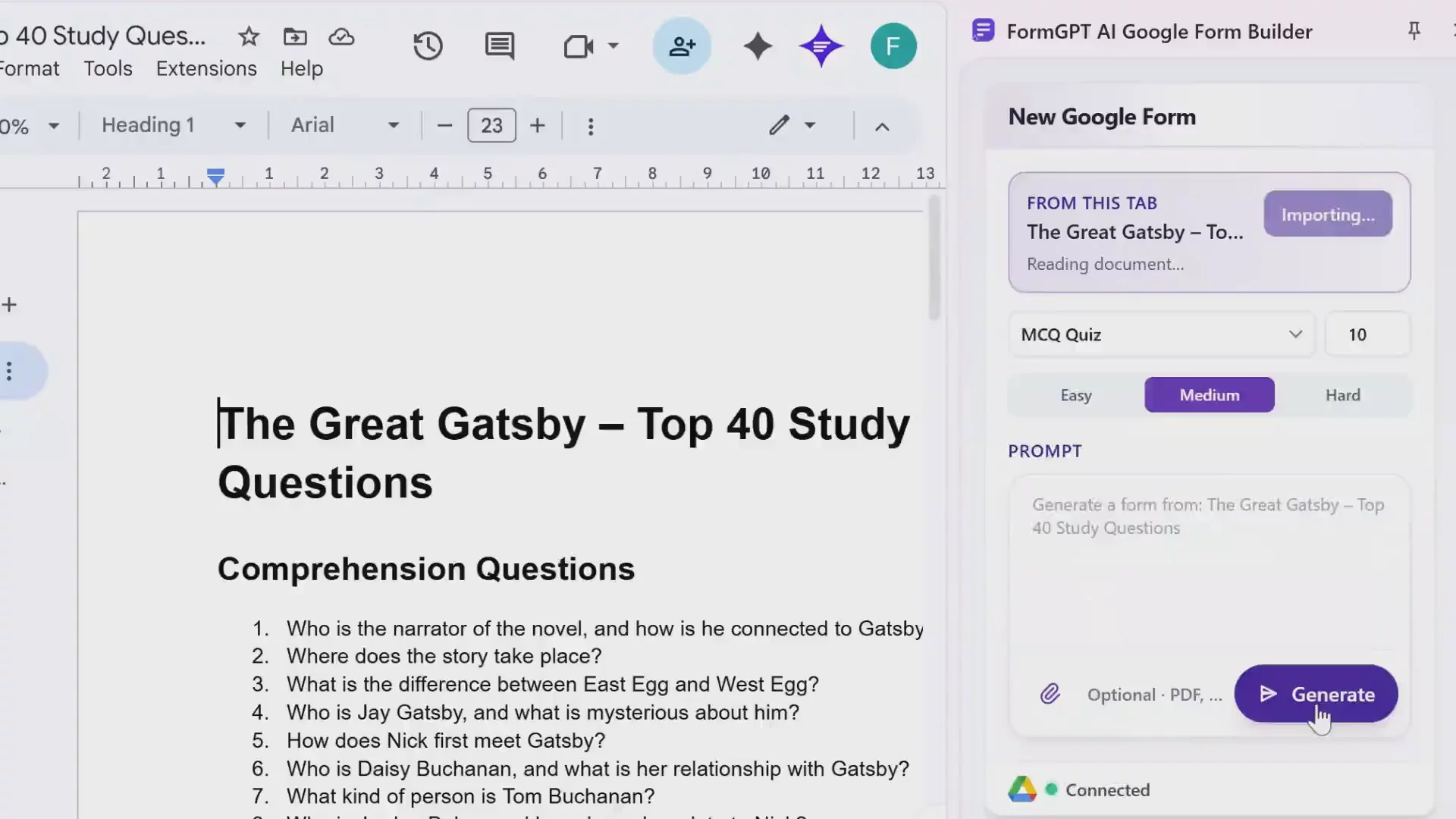Click question 2 about where story takes place
The width and height of the screenshot is (1456, 819).
(x=444, y=656)
